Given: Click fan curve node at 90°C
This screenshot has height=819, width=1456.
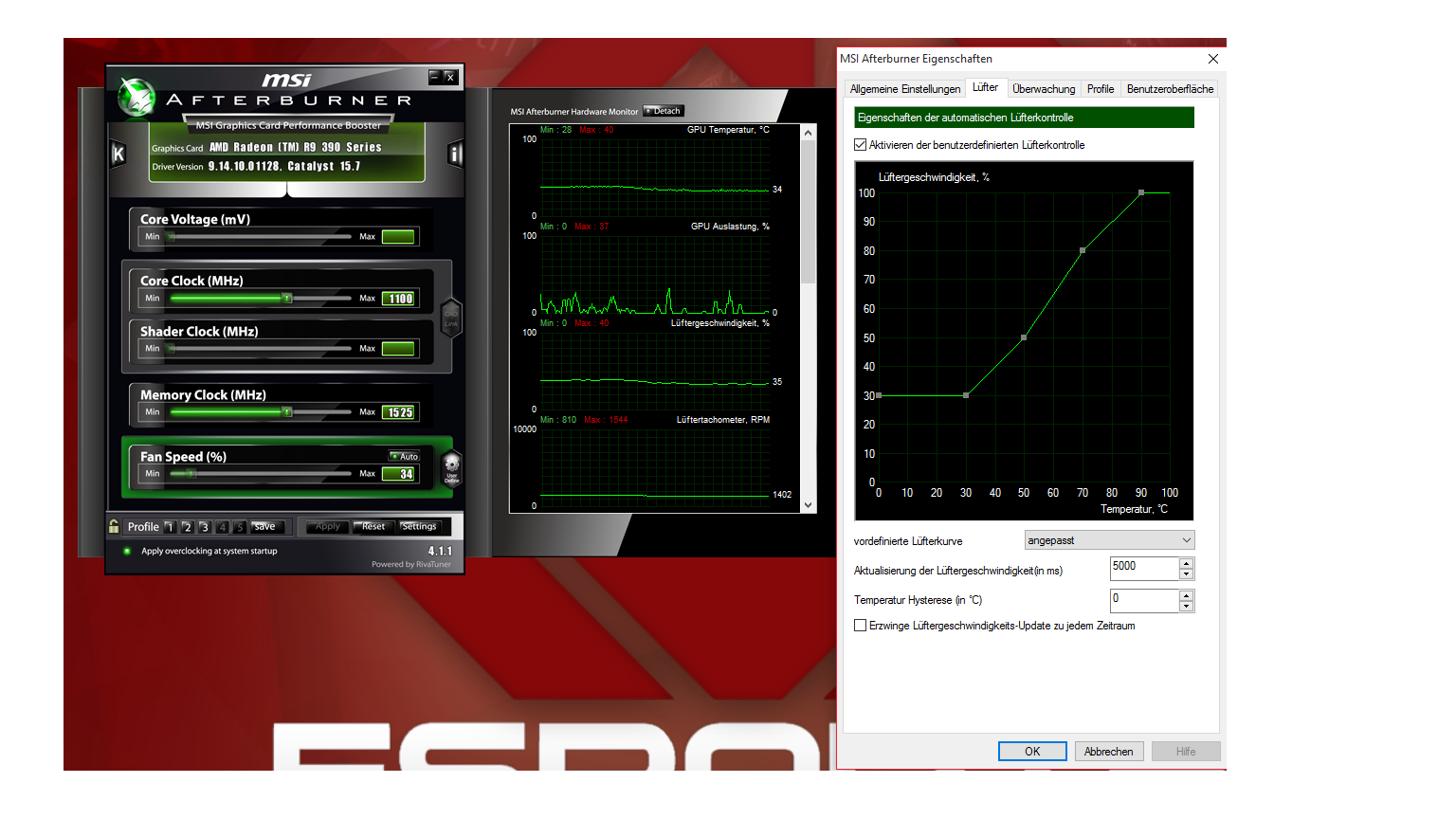Looking at the screenshot, I should pos(1141,192).
